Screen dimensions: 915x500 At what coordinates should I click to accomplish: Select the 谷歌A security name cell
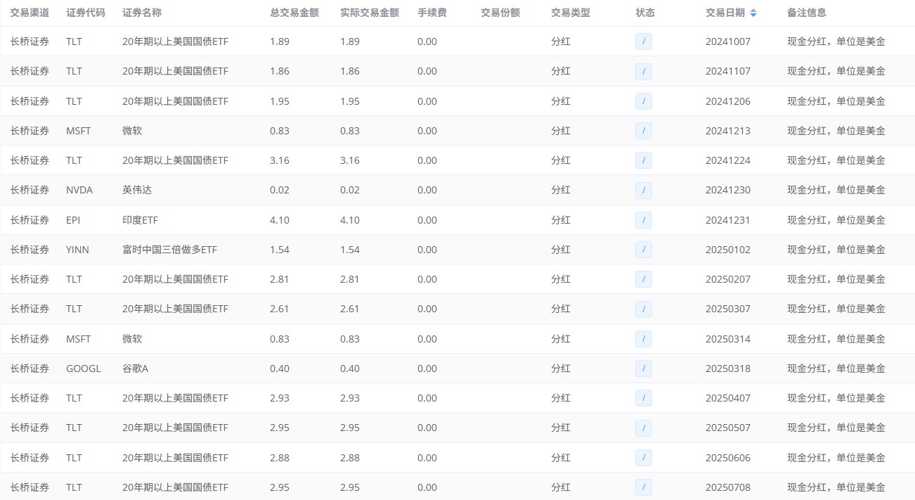[x=135, y=369]
